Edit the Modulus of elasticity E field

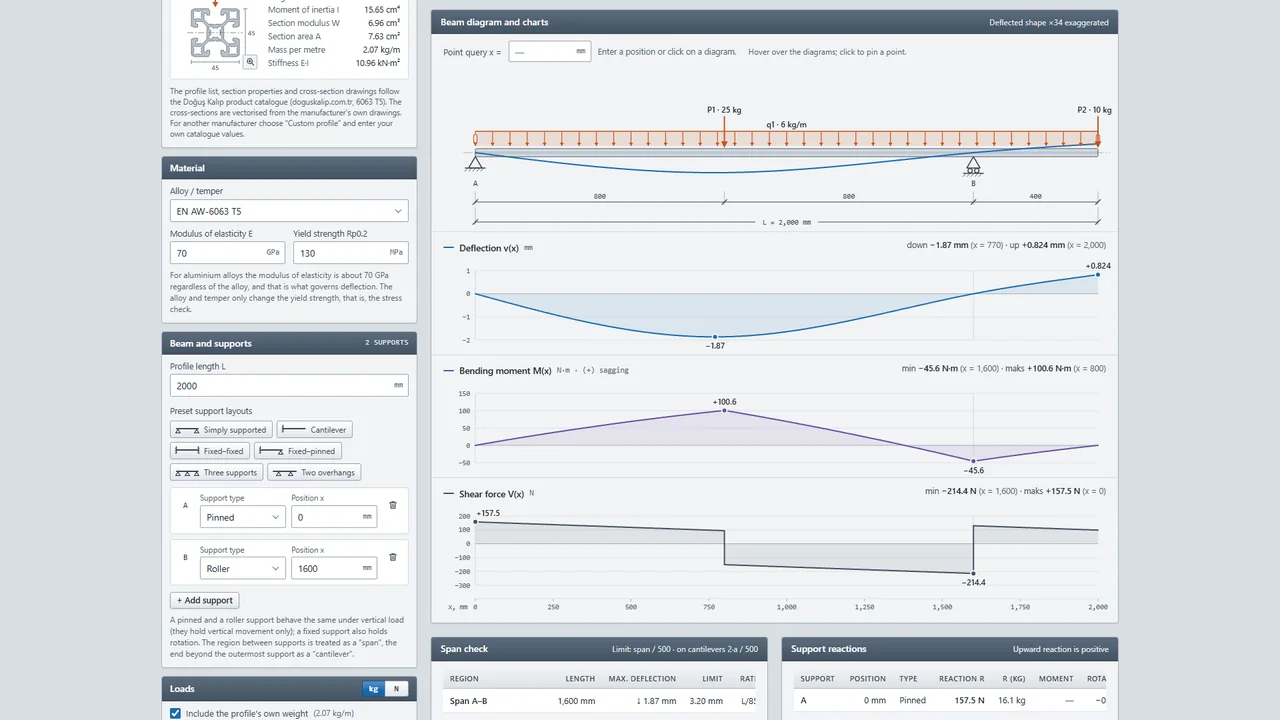click(x=228, y=253)
